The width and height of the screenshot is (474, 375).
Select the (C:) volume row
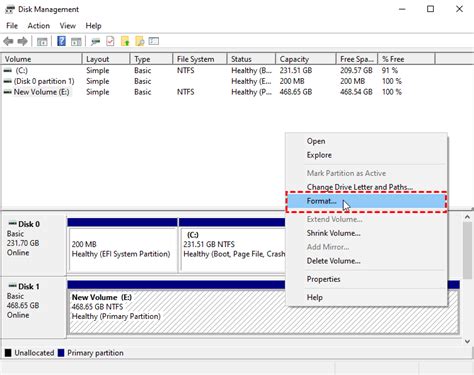click(x=218, y=71)
